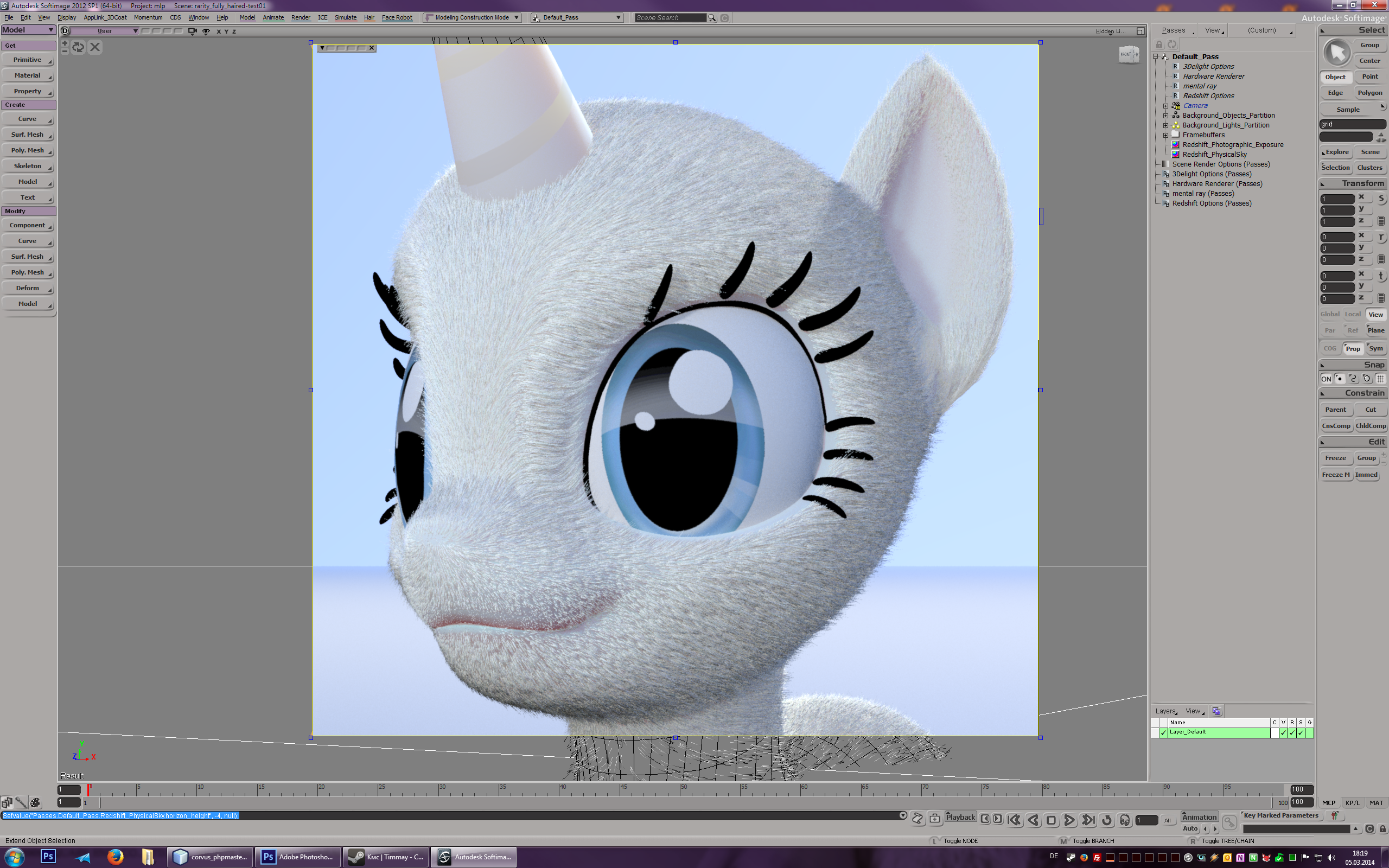The image size is (1389, 868).
Task: Toggle the Snap ON button
Action: pos(1326,379)
